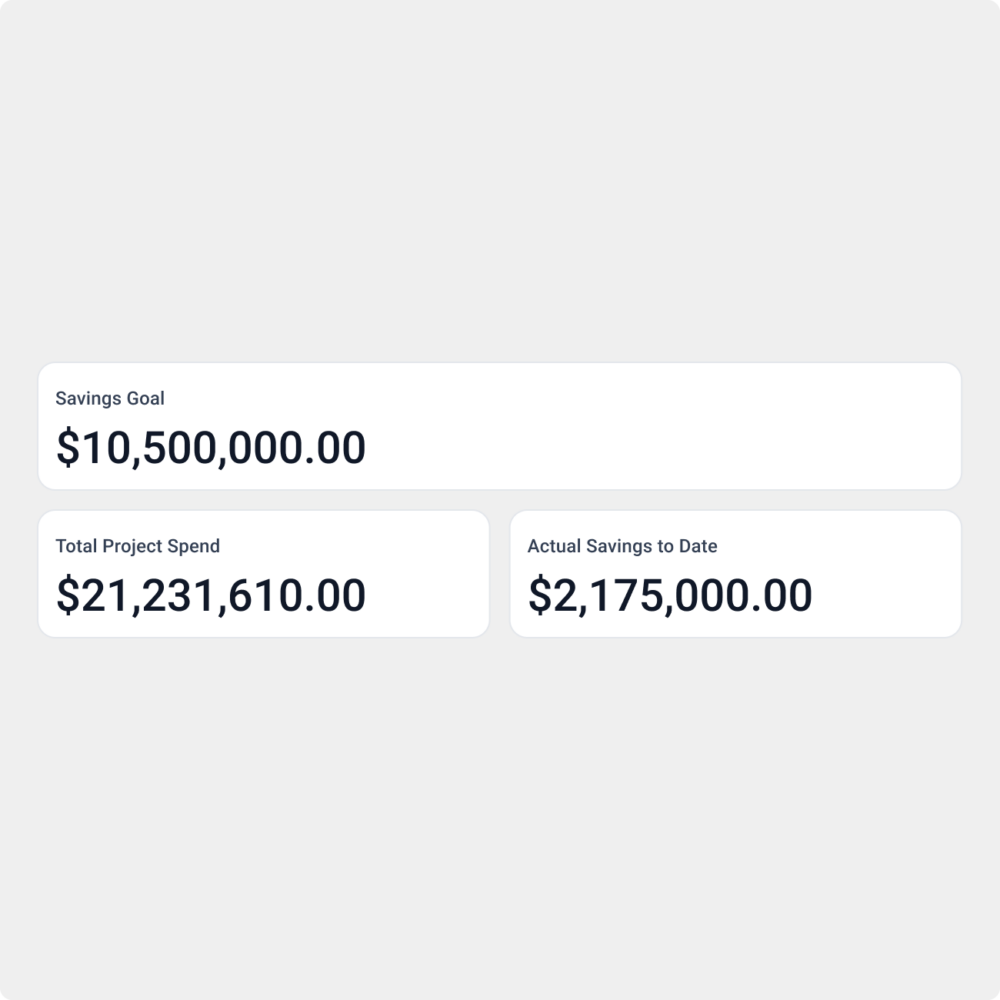Click the word "Goal" in top card label
Viewport: 1000px width, 1000px height.
145,398
